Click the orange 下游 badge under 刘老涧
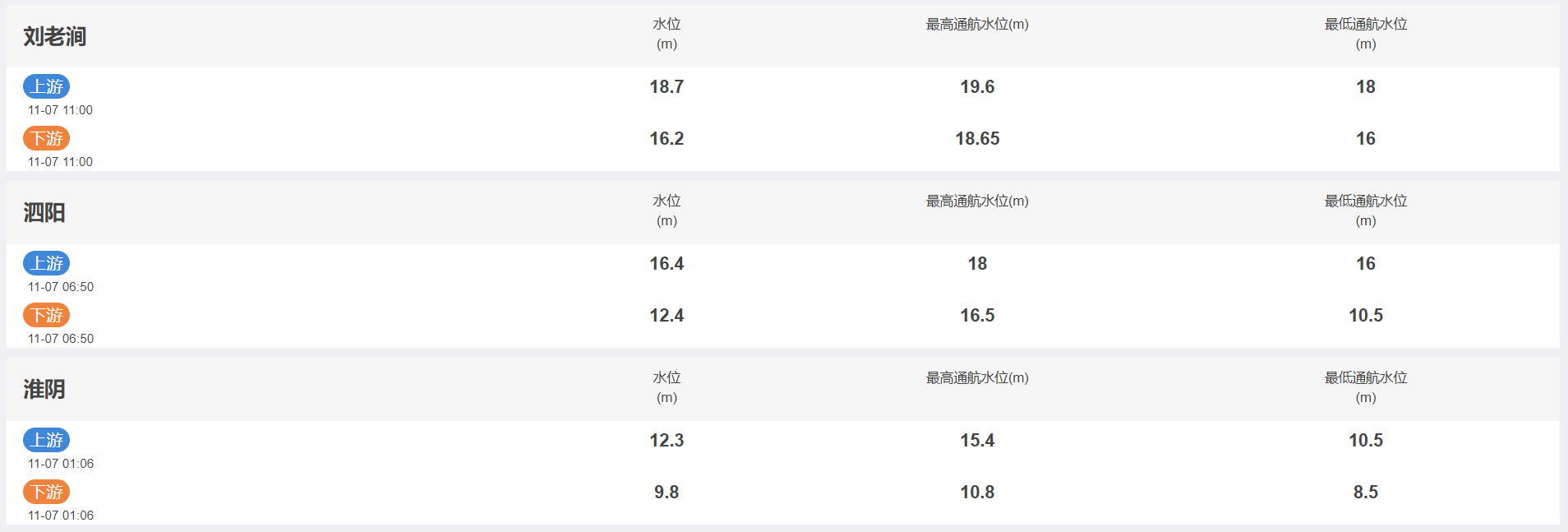Image resolution: width=1568 pixels, height=532 pixels. pos(47,138)
